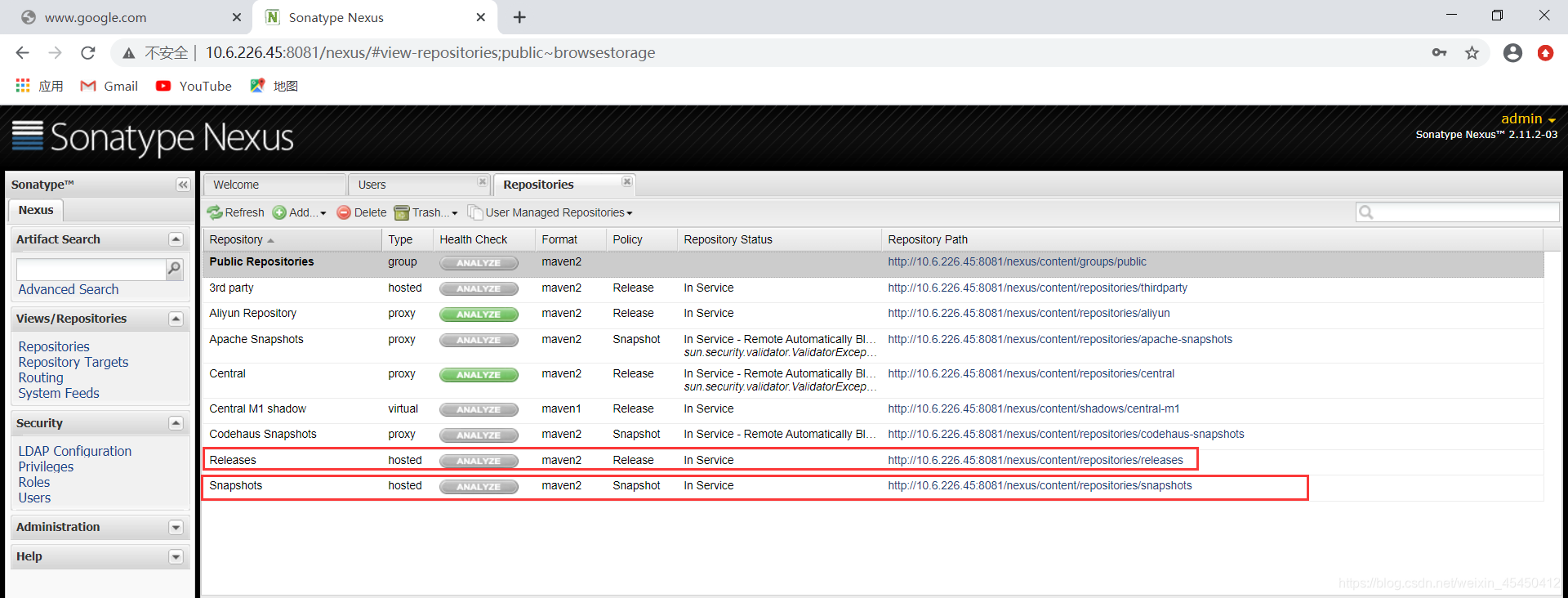Open Routing link in sidebar

point(41,377)
